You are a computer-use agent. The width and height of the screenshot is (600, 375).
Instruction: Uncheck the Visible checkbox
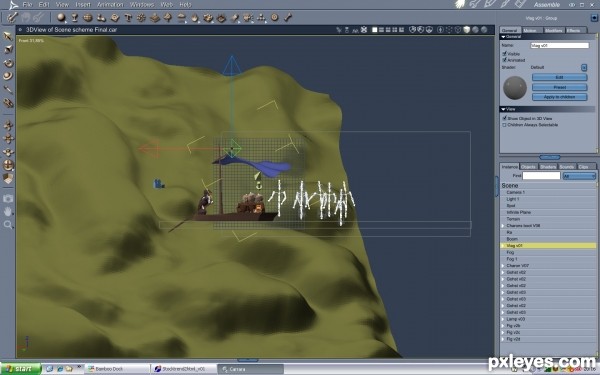point(504,54)
